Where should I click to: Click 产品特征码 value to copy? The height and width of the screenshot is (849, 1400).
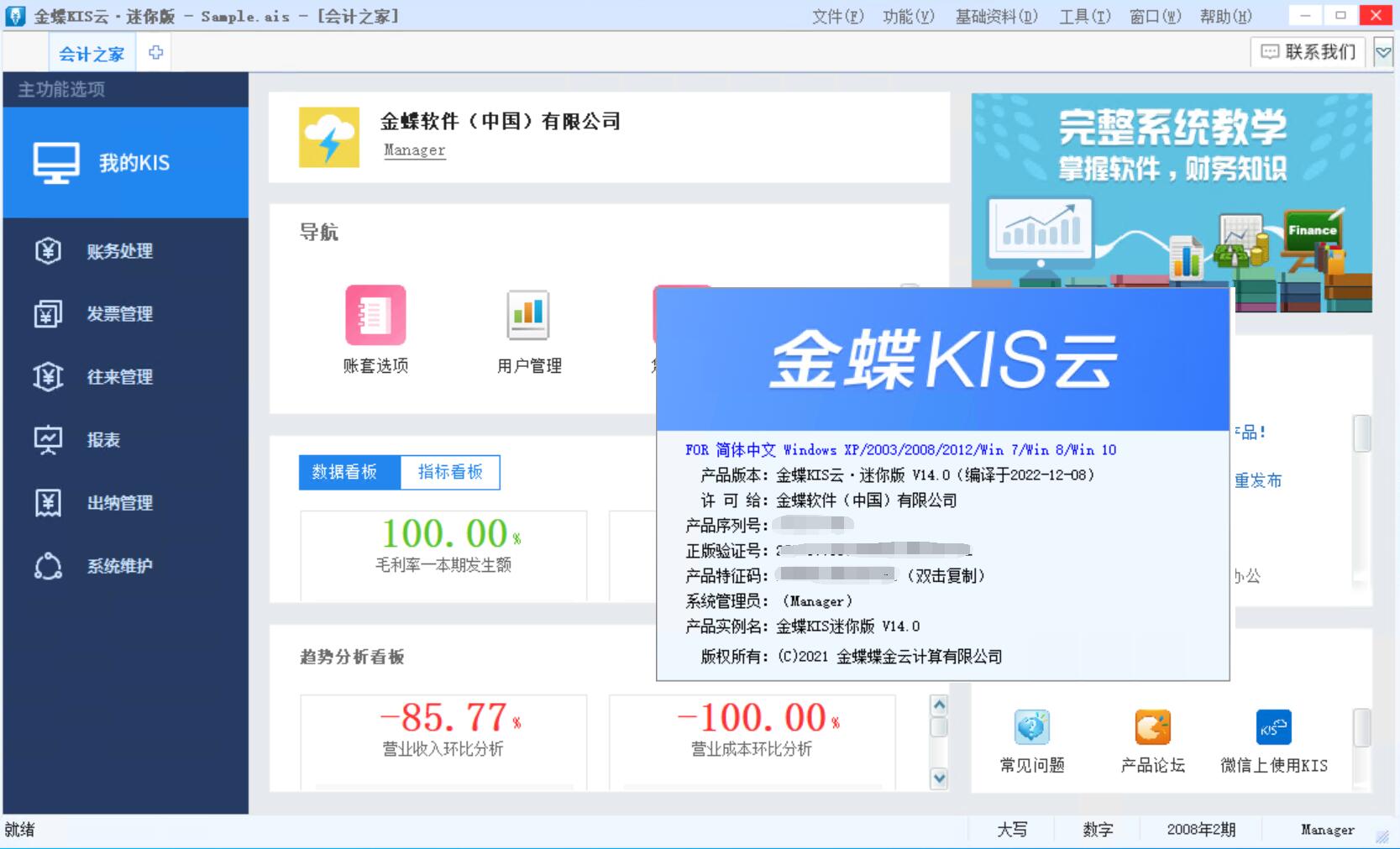[x=836, y=575]
